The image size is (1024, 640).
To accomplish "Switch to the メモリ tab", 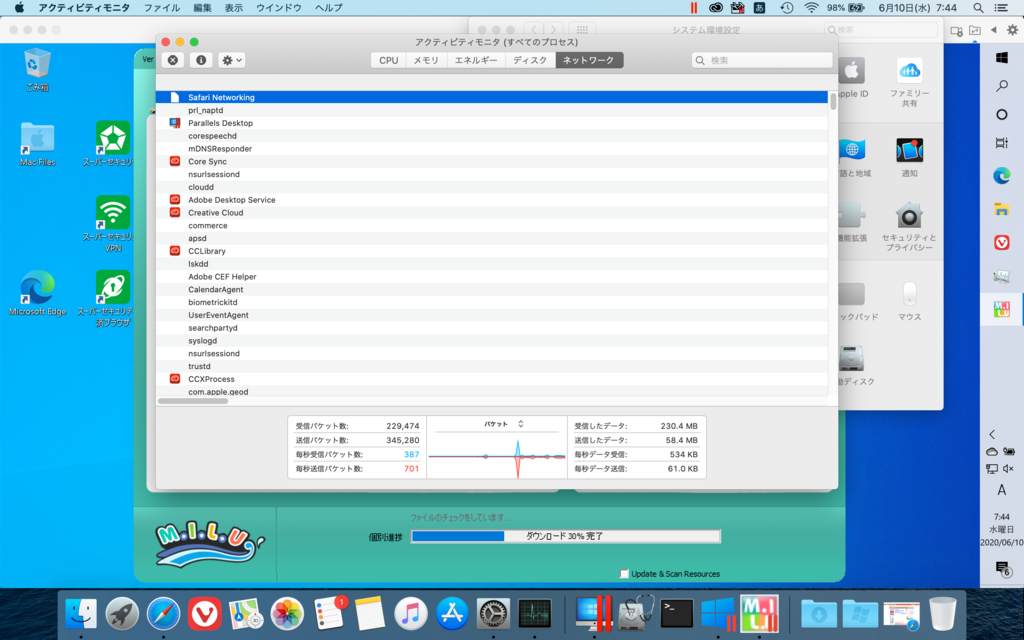I will tap(426, 60).
